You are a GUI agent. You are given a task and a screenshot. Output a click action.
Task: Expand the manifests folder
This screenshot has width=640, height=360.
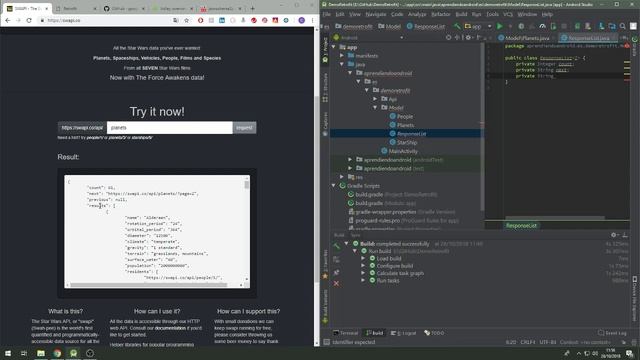342,56
